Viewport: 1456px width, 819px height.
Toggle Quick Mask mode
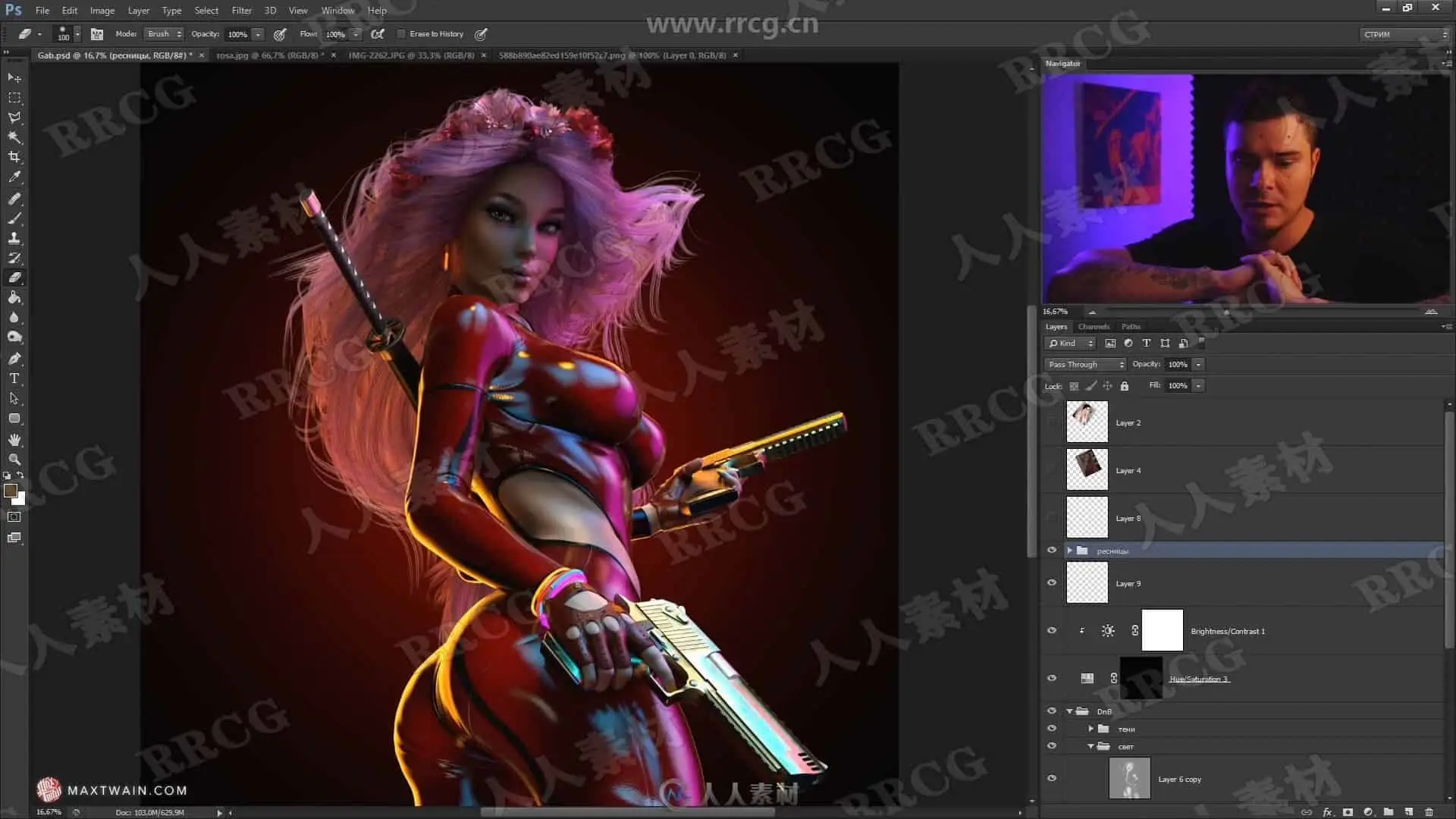pyautogui.click(x=14, y=517)
